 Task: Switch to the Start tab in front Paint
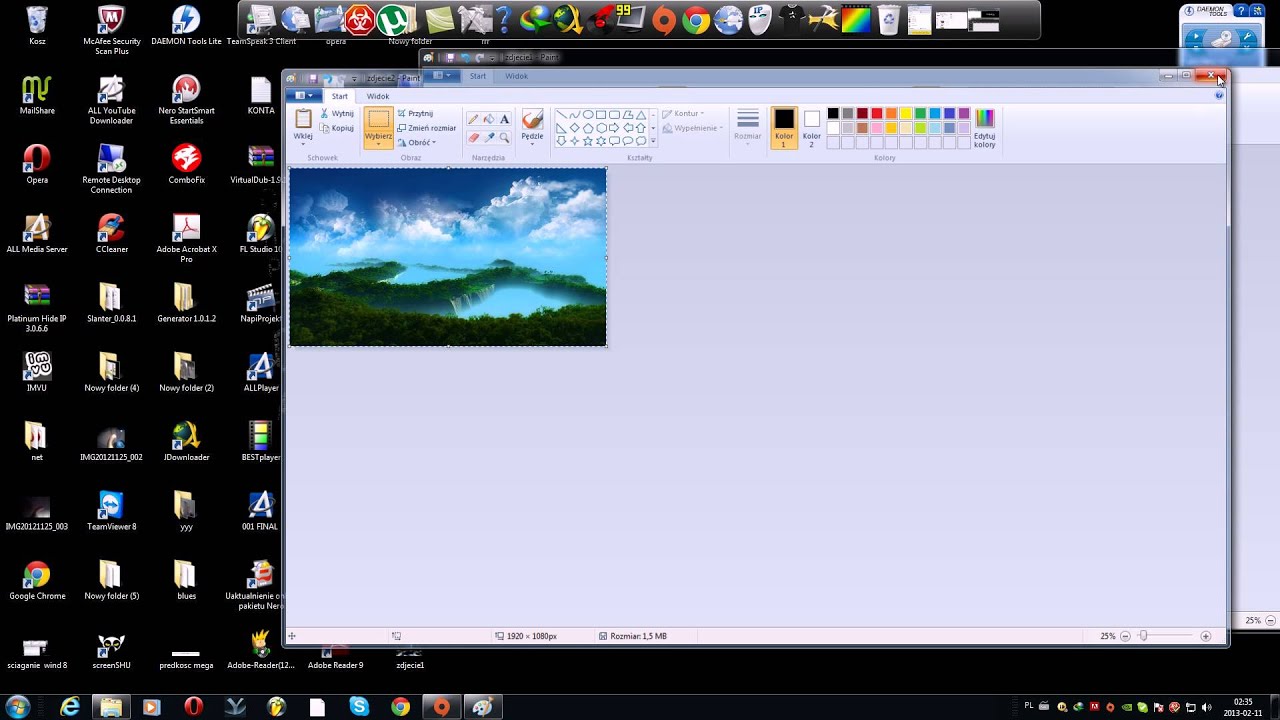[x=340, y=96]
